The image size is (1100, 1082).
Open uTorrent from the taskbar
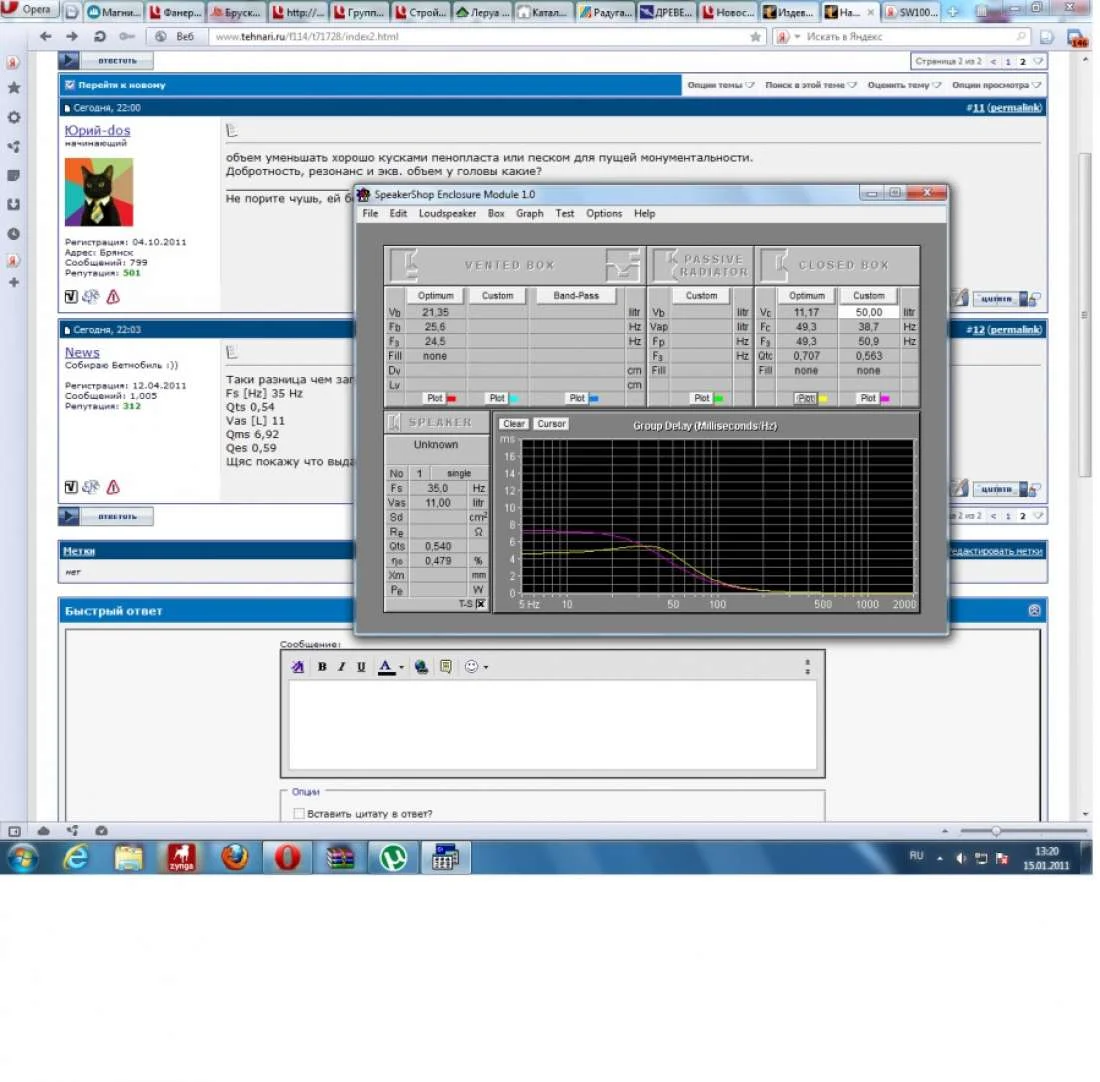click(393, 857)
